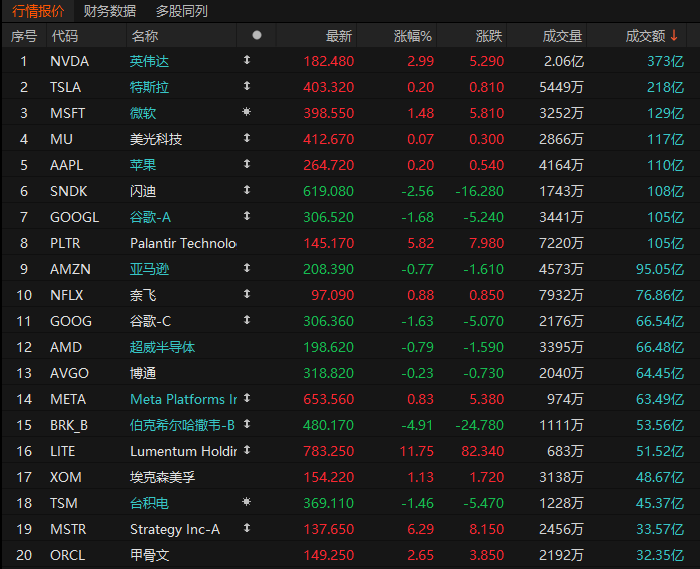This screenshot has height=569, width=700.
Task: Click latest price 783.250
Action: [329, 451]
